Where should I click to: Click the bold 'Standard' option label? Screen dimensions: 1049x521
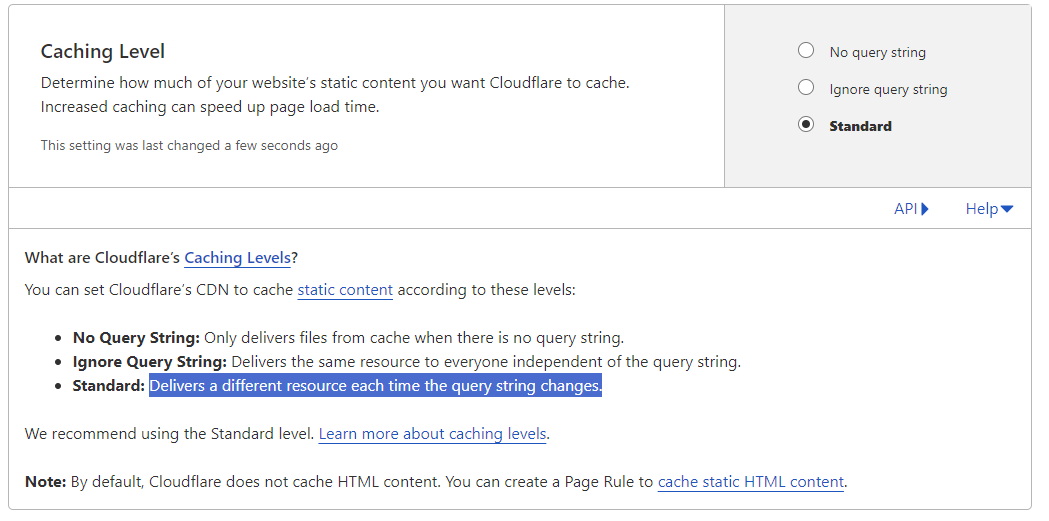click(x=860, y=126)
